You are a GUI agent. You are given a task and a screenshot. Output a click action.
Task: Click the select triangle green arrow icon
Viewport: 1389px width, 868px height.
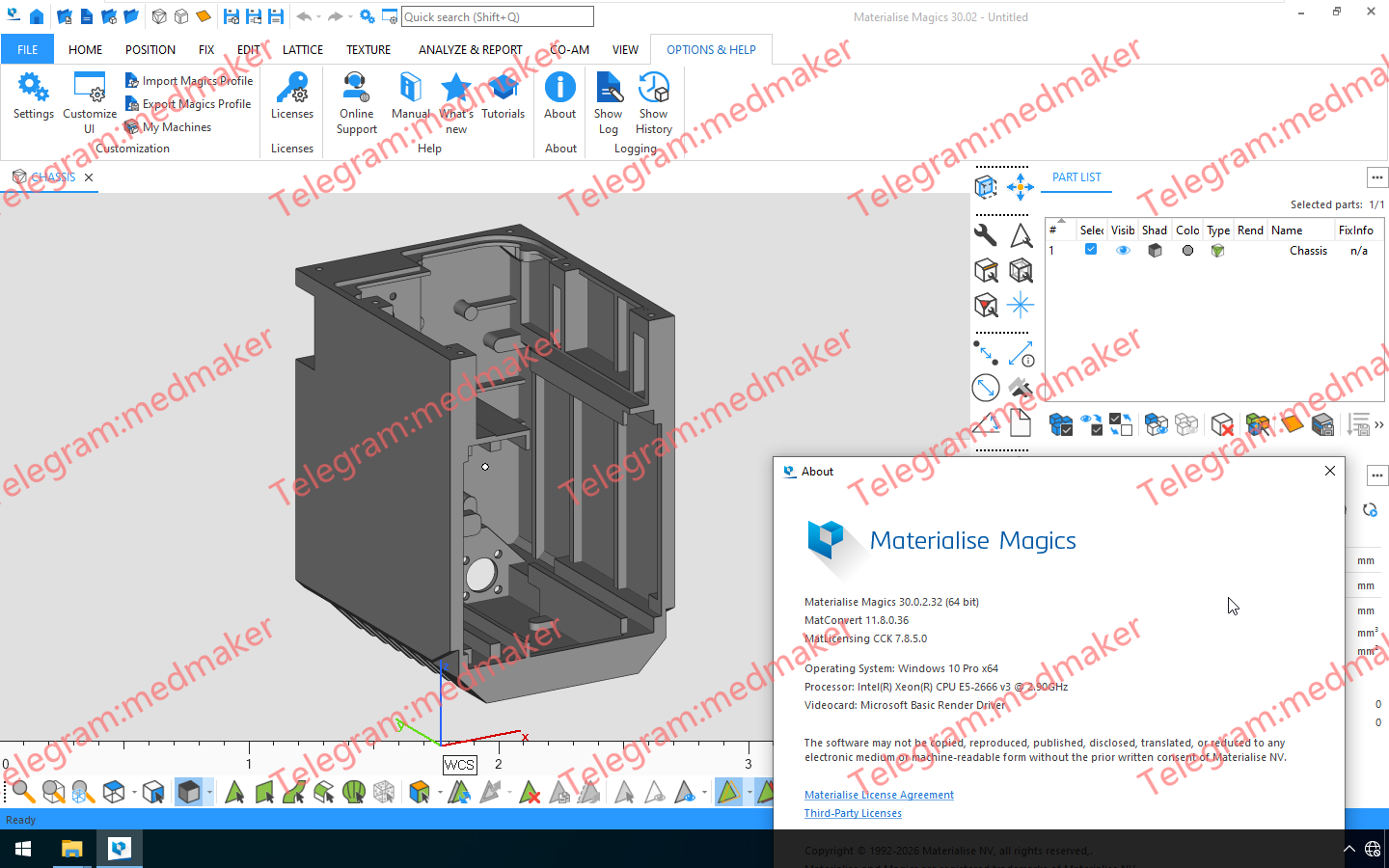click(x=233, y=793)
